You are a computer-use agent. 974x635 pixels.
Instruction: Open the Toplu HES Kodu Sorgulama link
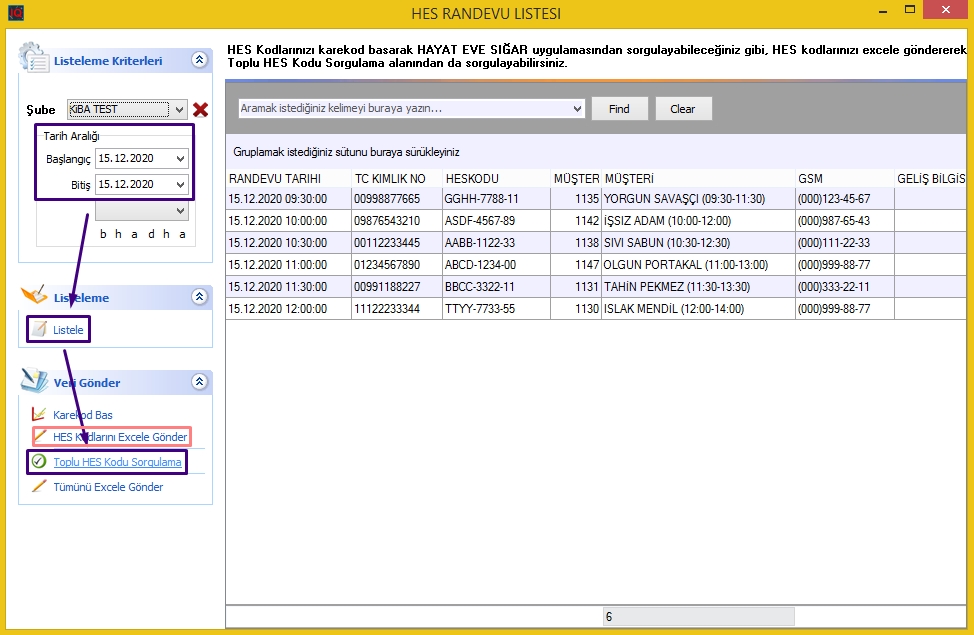117,462
